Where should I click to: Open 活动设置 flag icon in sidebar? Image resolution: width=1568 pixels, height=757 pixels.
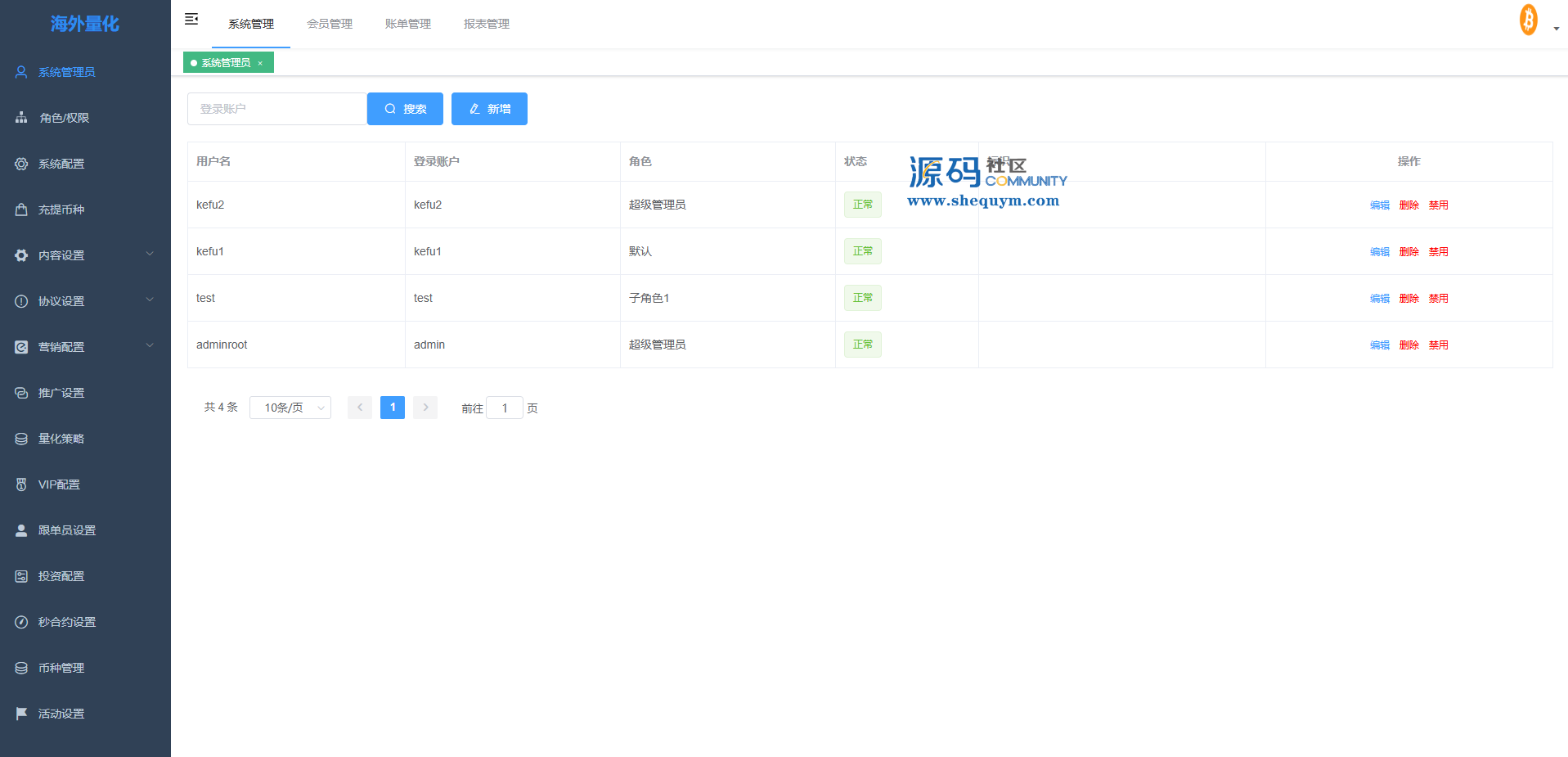click(21, 714)
